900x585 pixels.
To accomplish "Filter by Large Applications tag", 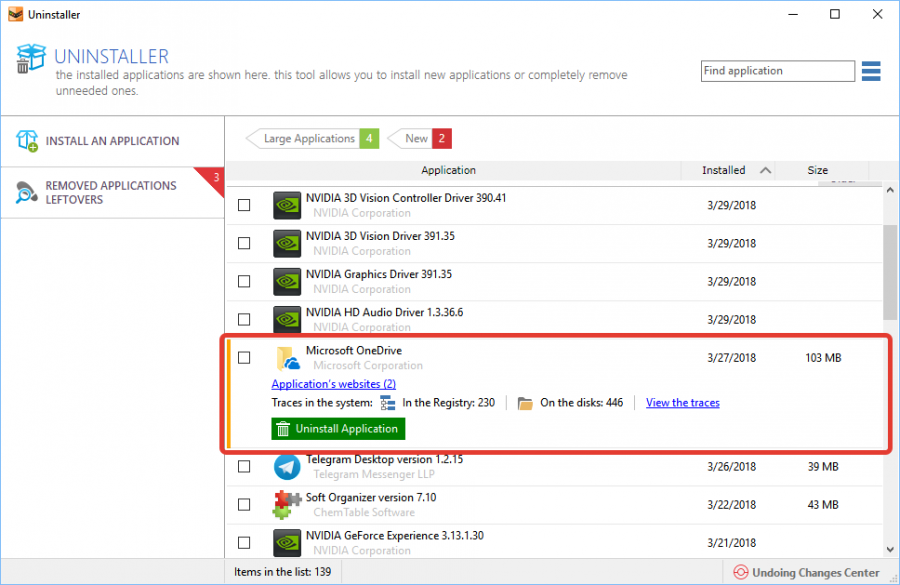I will pyautogui.click(x=312, y=138).
